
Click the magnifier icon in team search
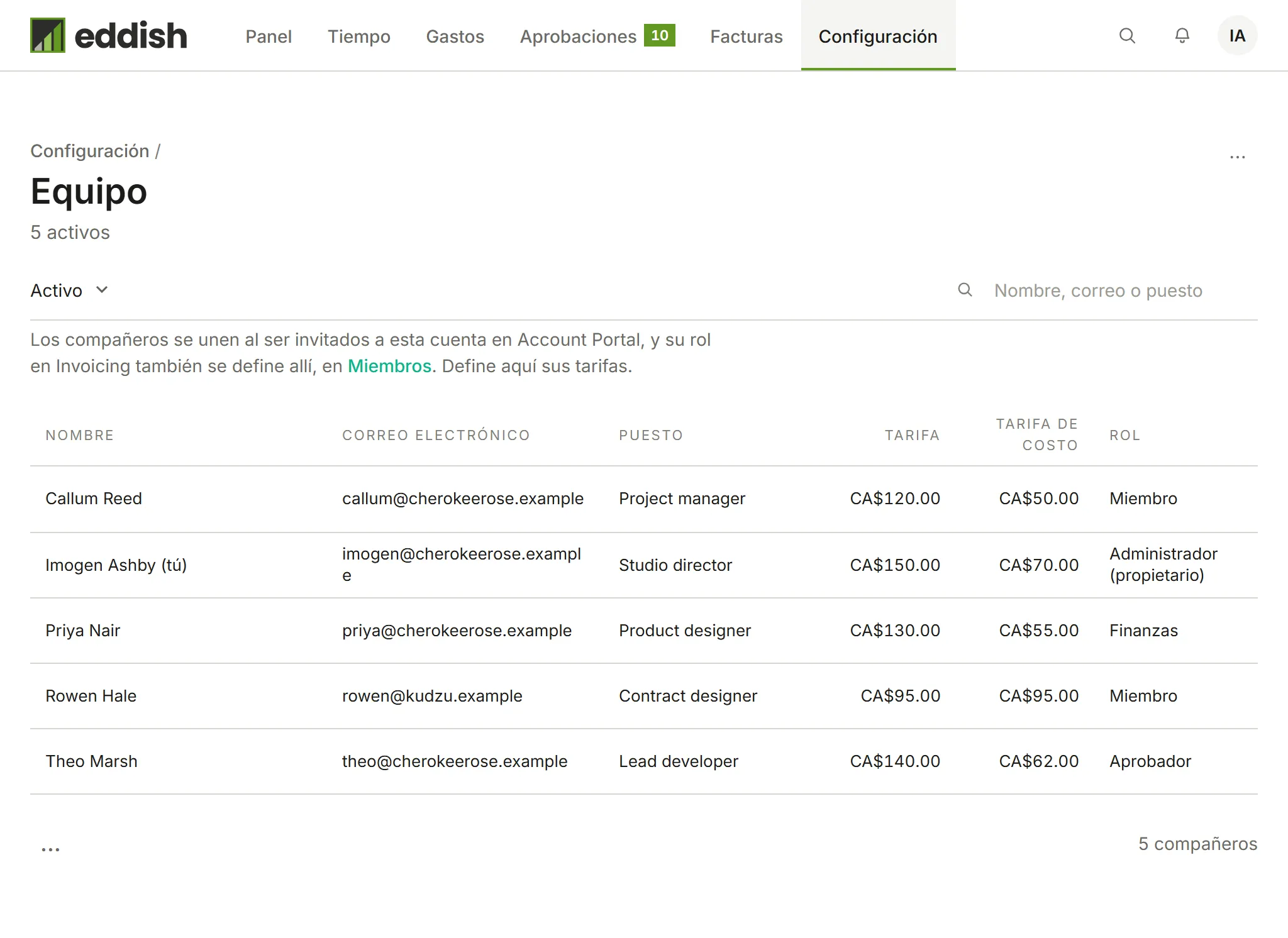965,290
